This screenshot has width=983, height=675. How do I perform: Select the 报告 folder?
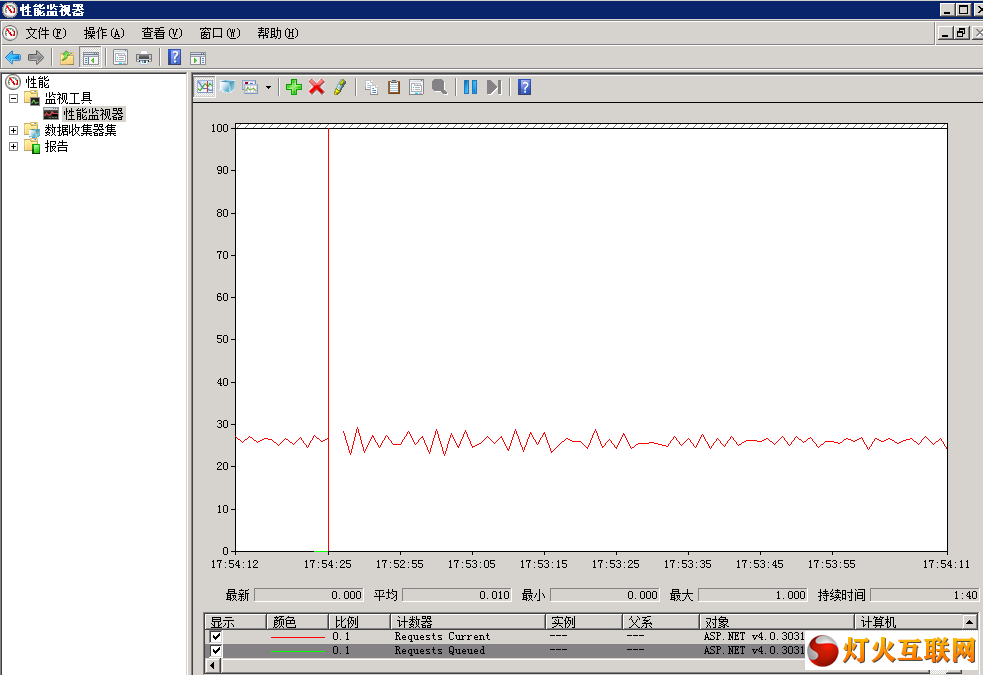56,147
